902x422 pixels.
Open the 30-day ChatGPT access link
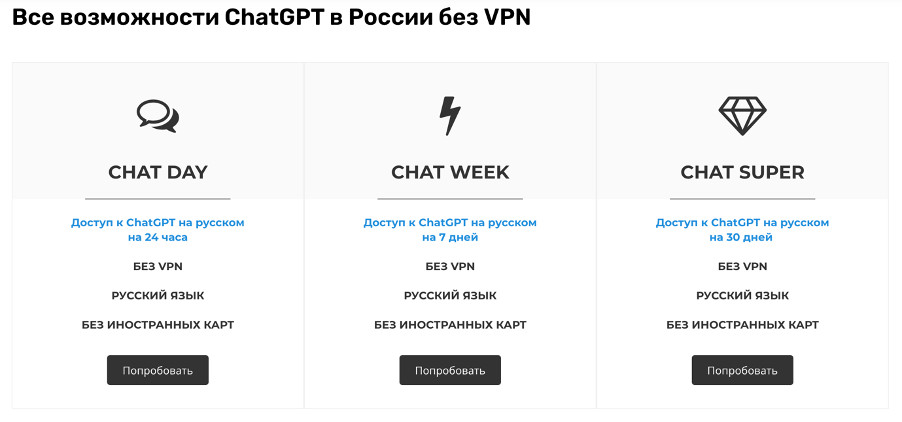point(742,230)
